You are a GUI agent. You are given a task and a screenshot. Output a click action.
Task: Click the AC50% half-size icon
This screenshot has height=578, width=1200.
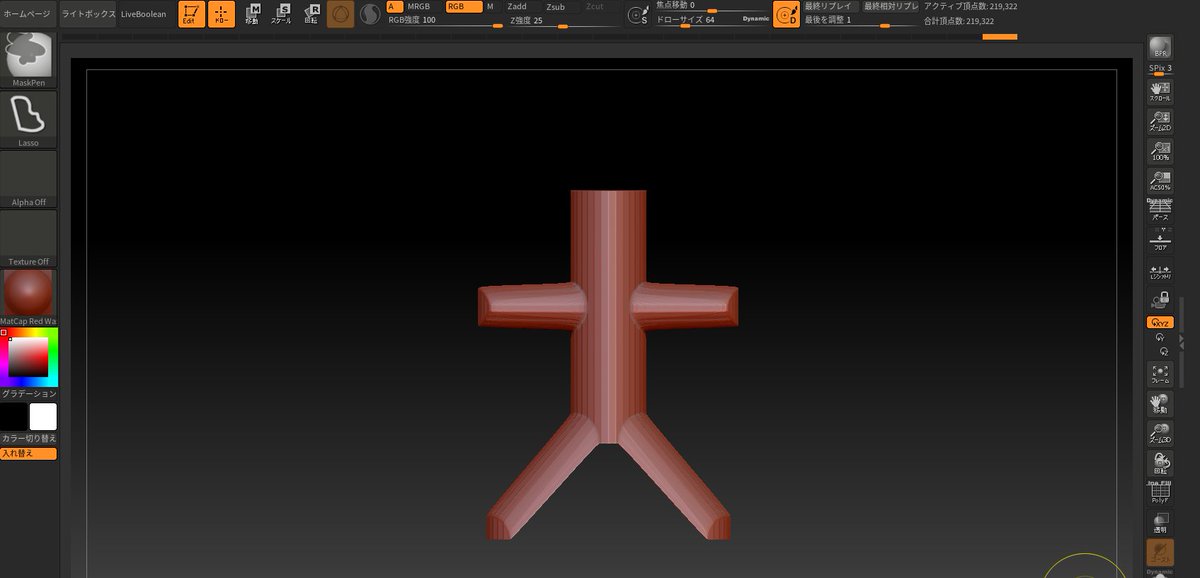point(1160,181)
